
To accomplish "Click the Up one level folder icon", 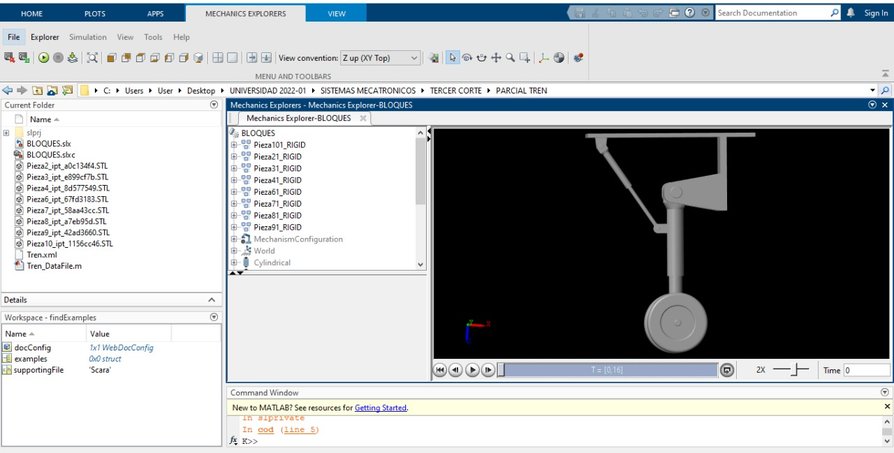I will pos(37,90).
